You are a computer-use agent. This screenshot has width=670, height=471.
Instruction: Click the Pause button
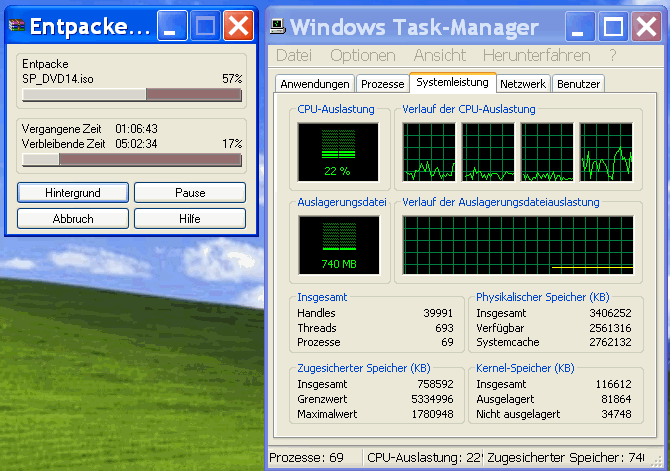[190, 193]
